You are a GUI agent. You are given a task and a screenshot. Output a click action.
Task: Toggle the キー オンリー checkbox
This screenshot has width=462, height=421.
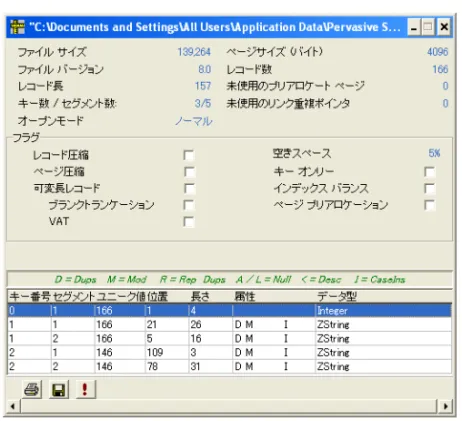click(x=429, y=172)
